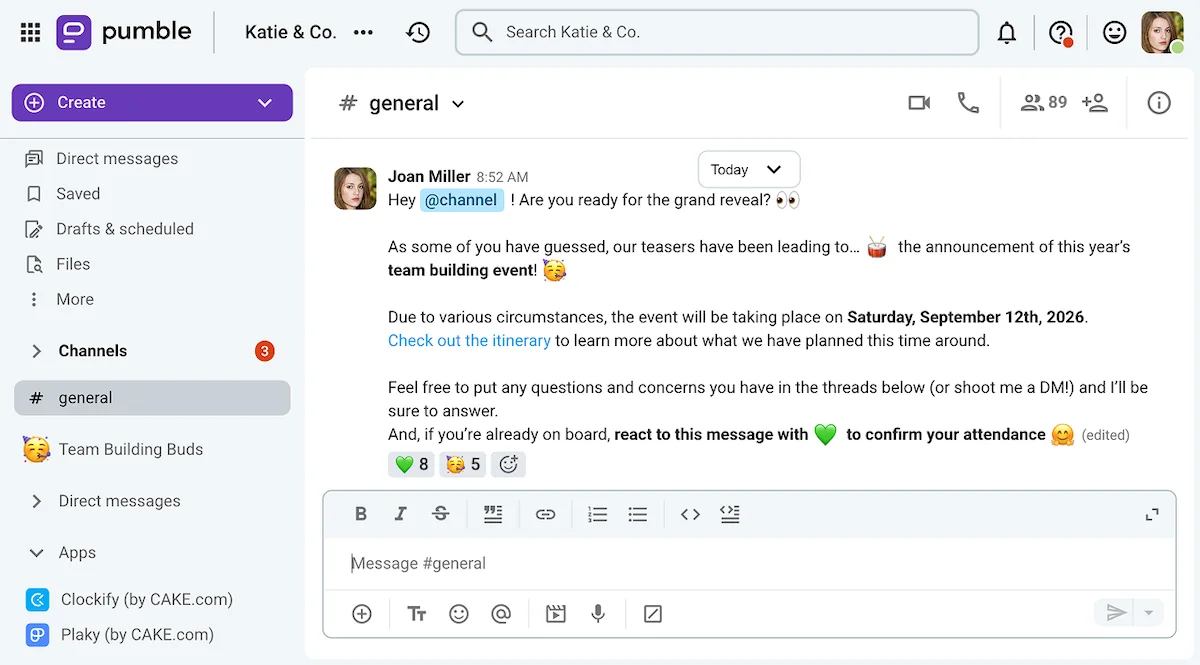
Task: Click Joan Miller's message avatar
Action: pyautogui.click(x=355, y=188)
